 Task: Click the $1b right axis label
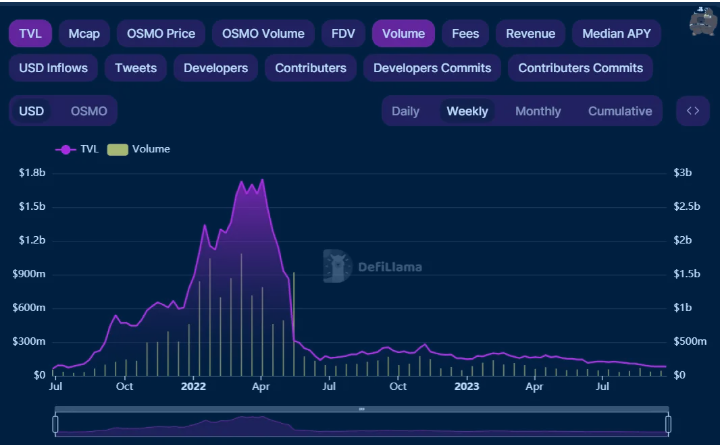tap(682, 308)
